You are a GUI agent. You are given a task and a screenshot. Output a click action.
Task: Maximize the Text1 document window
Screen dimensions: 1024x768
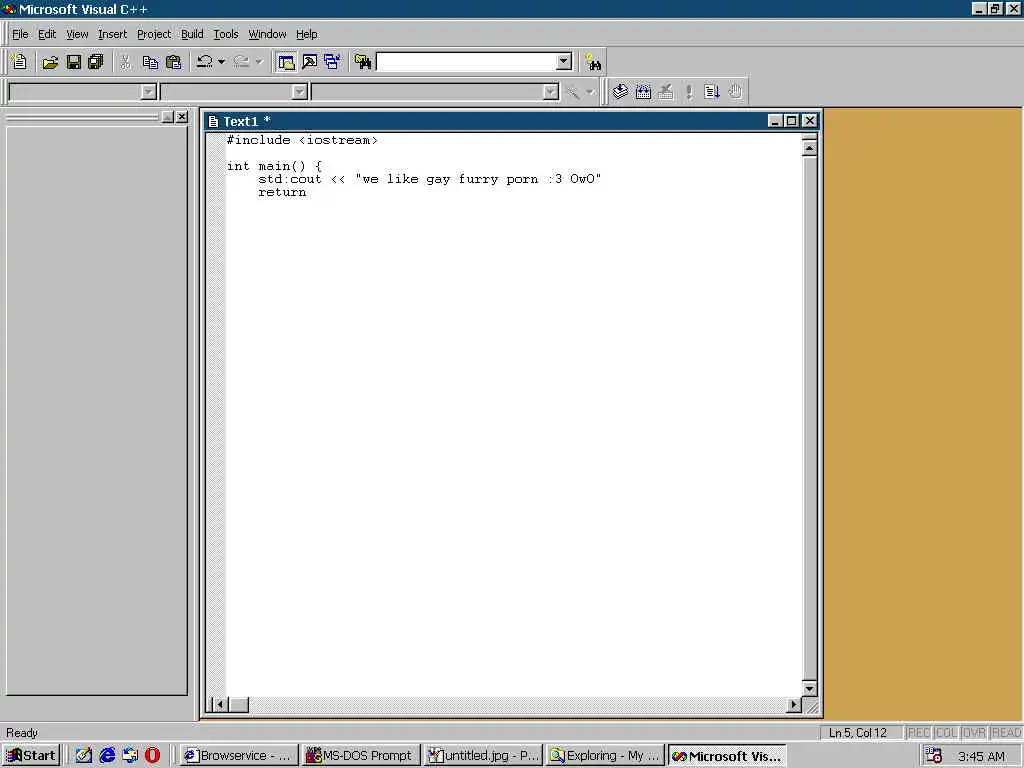[792, 121]
